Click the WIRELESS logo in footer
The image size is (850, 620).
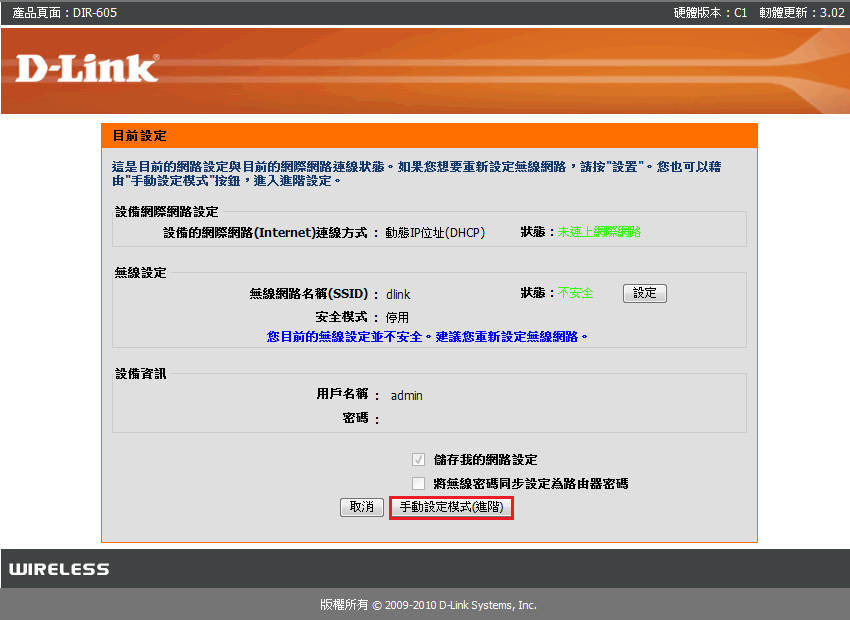coord(59,569)
